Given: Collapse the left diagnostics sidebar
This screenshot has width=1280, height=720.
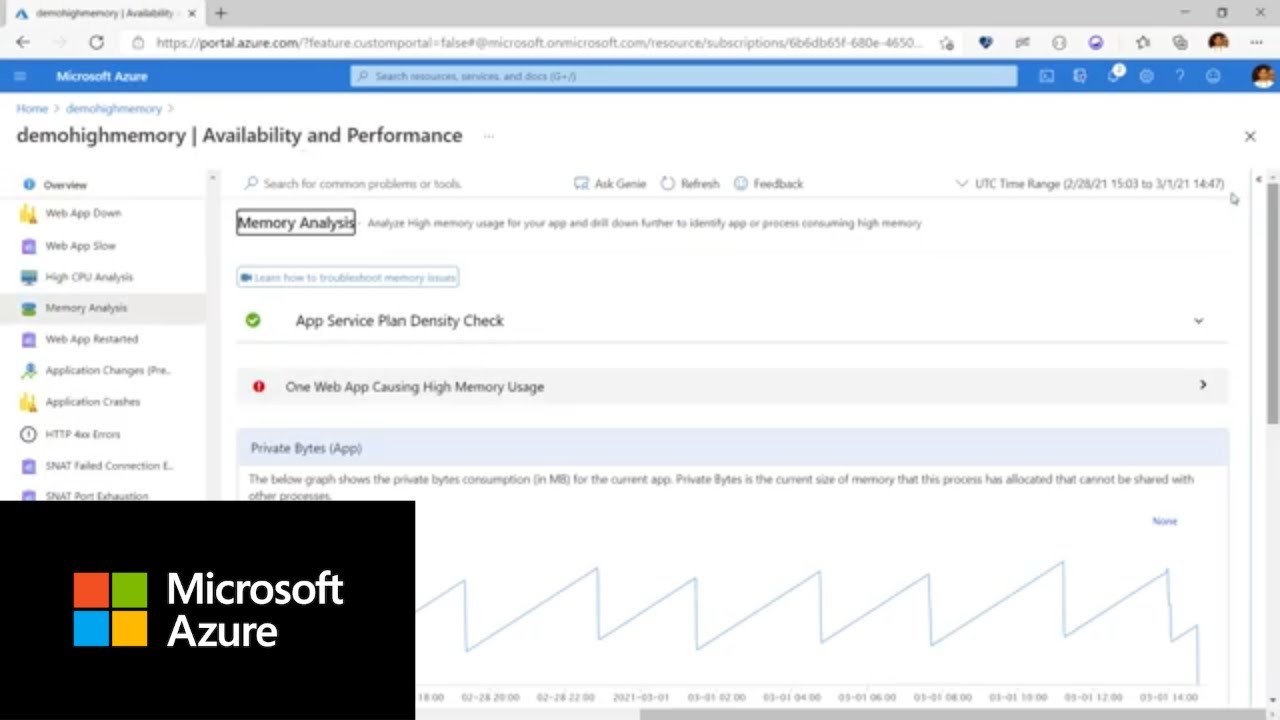Looking at the screenshot, I should 1258,179.
